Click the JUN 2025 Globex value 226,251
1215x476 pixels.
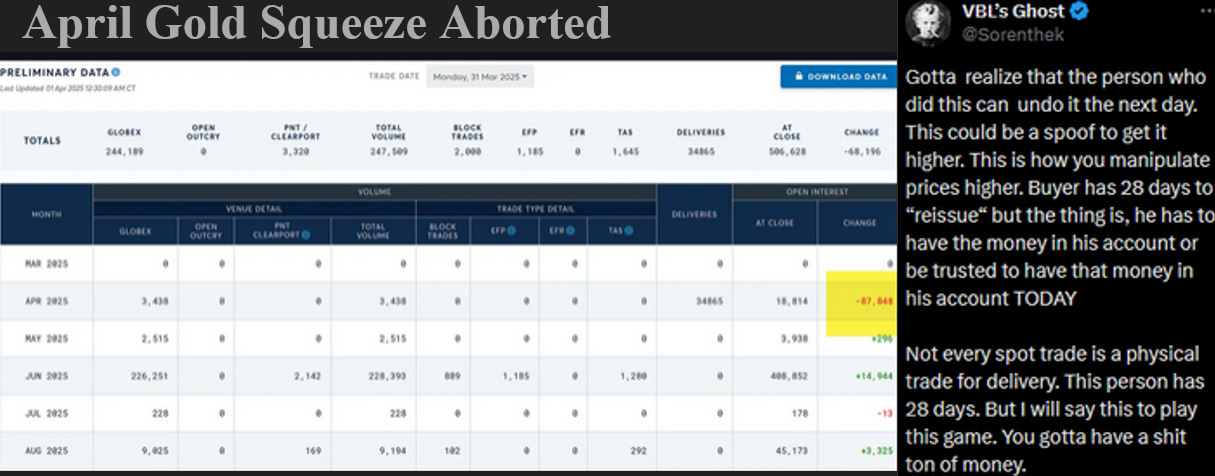point(147,376)
